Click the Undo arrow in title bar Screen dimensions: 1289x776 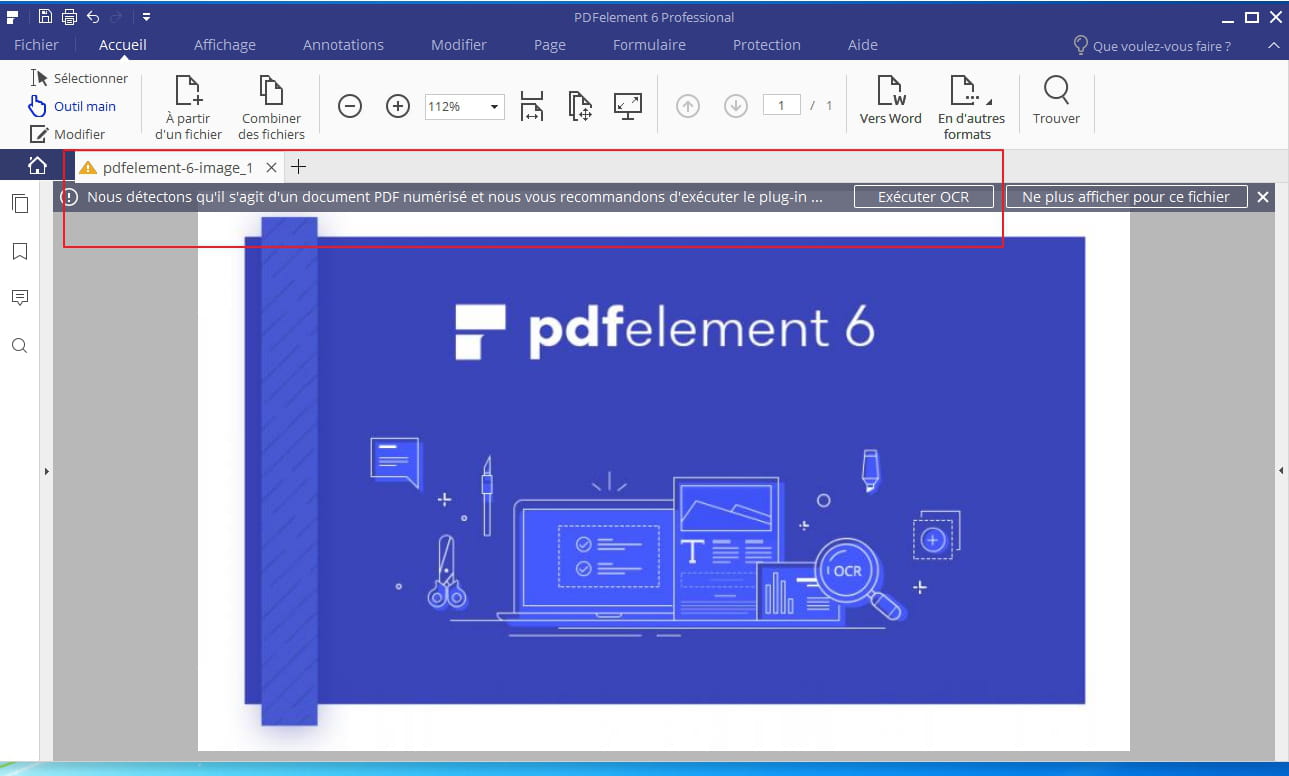(93, 16)
